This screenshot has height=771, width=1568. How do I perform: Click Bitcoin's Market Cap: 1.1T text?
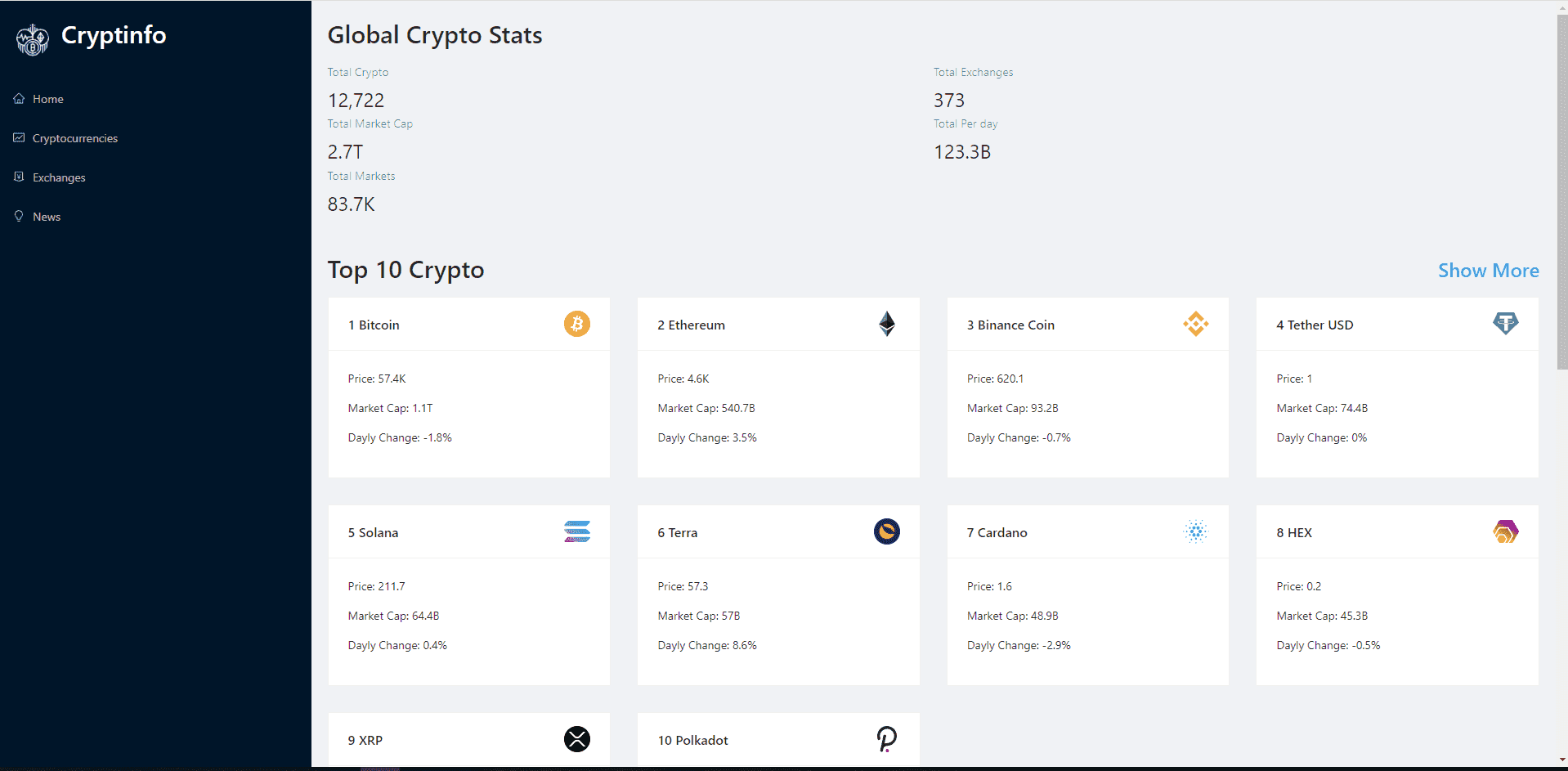[x=391, y=408]
